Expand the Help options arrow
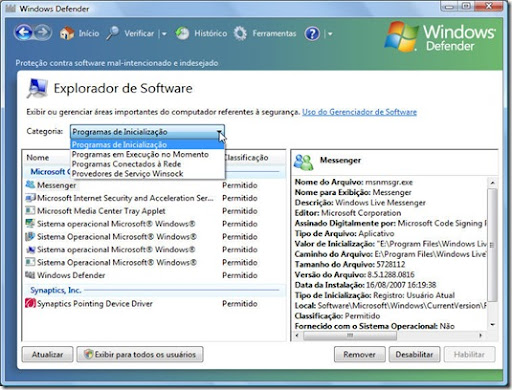 click(x=330, y=34)
